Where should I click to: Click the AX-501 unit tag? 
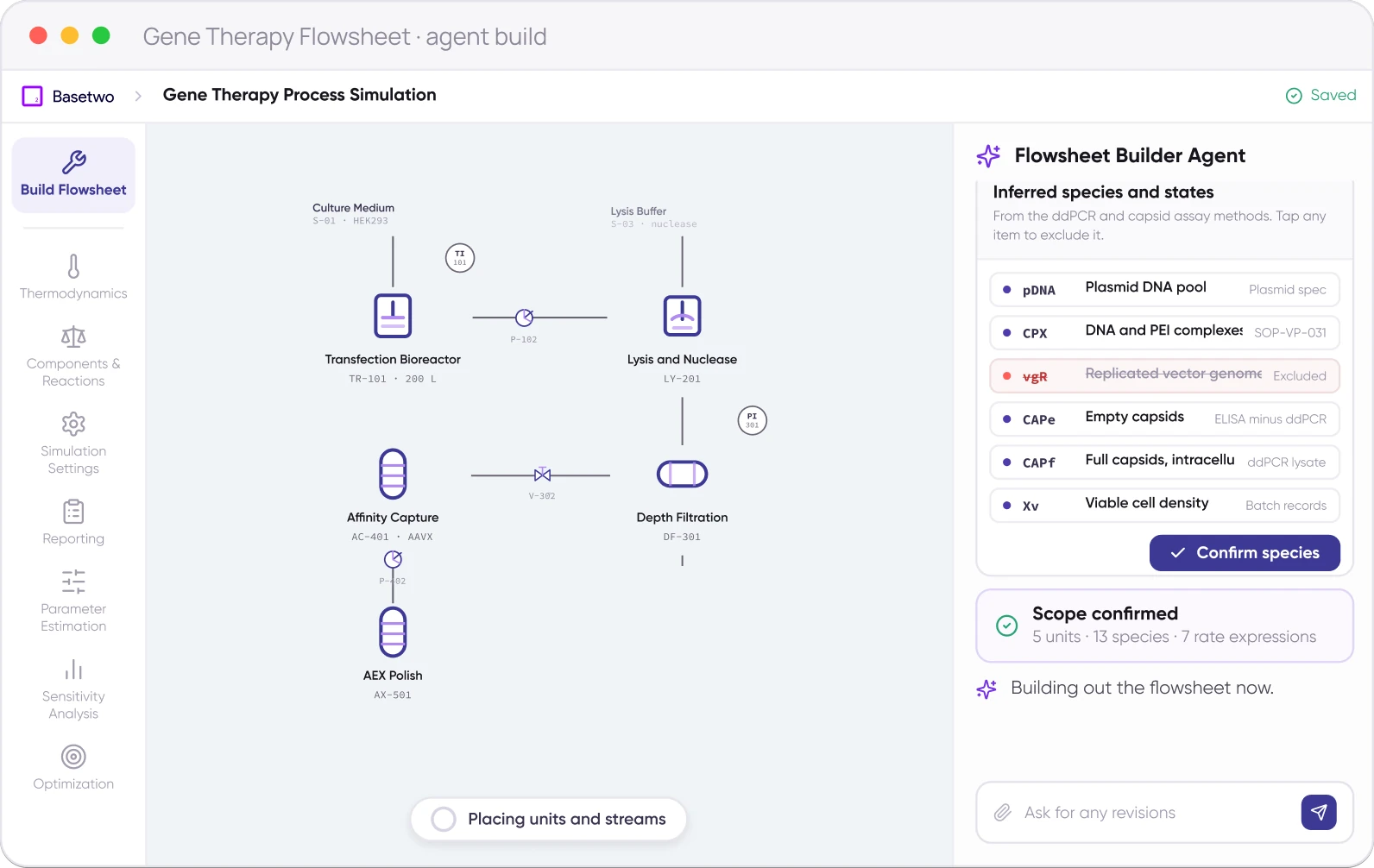[x=393, y=695]
